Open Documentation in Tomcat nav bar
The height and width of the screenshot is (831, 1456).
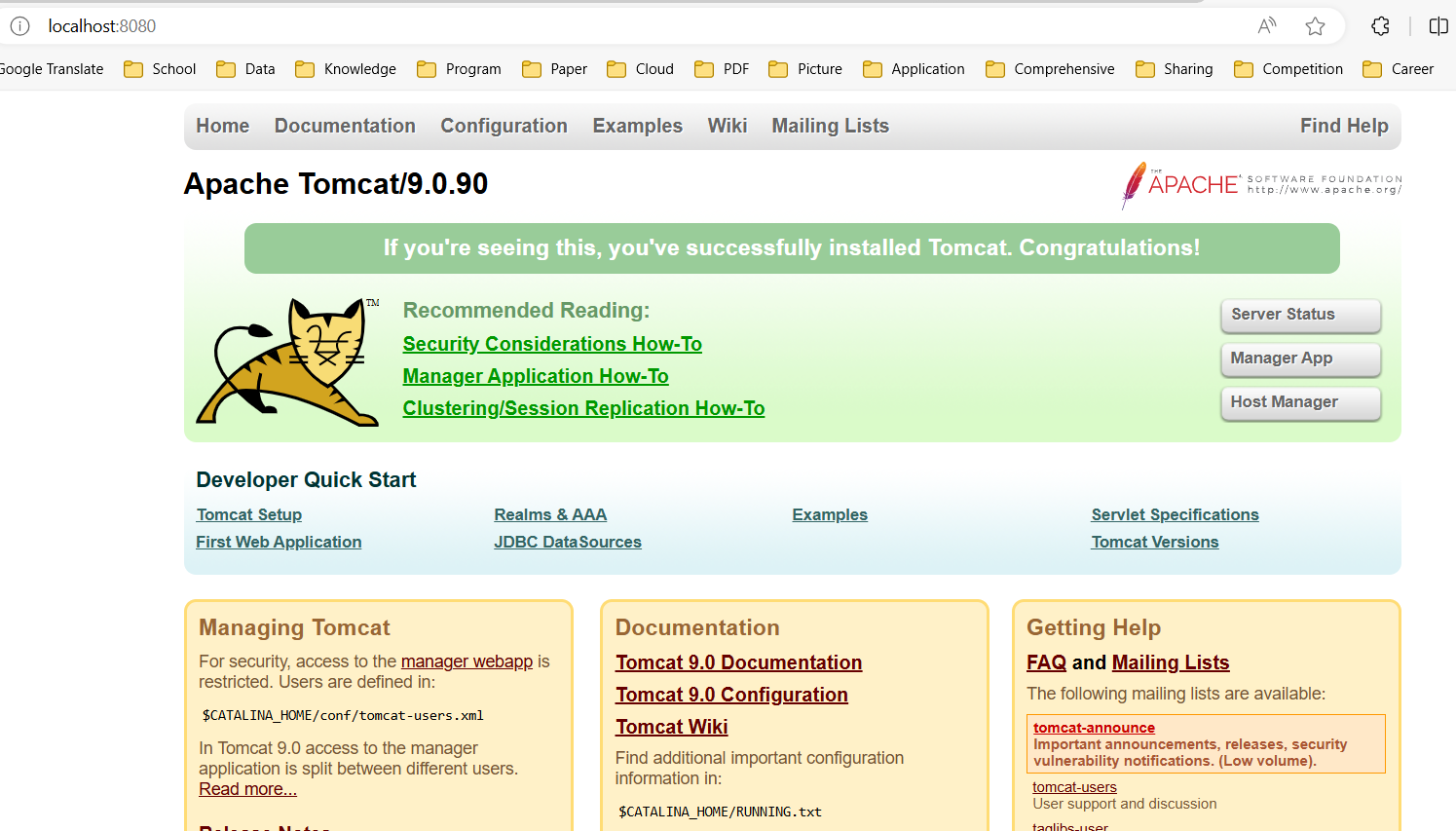[345, 126]
